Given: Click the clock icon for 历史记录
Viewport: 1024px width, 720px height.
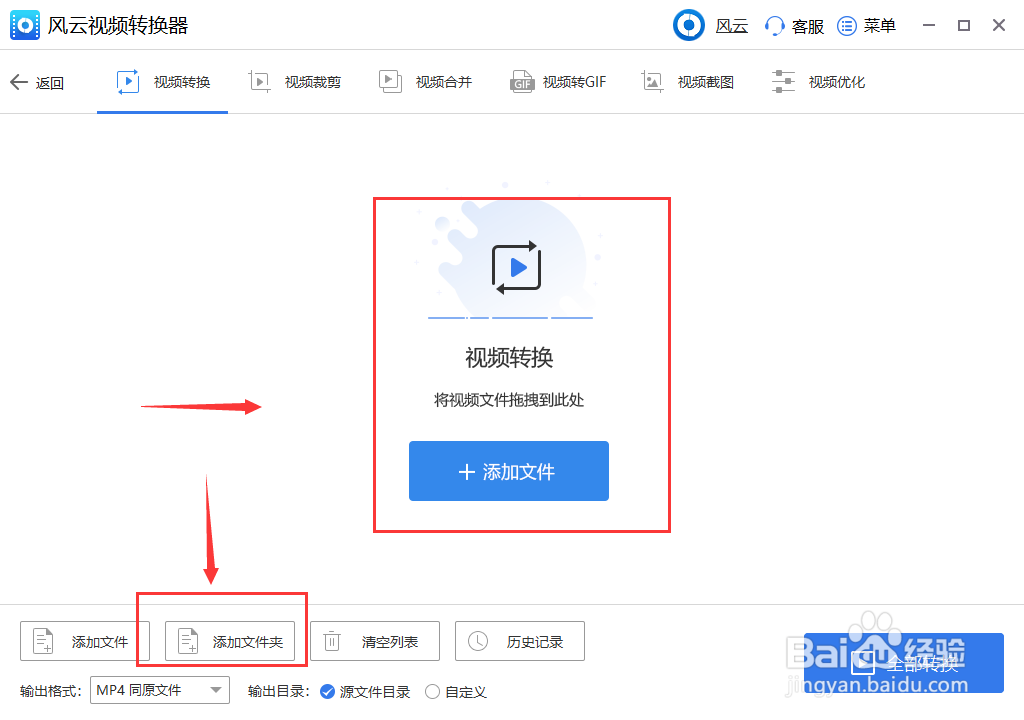Looking at the screenshot, I should (478, 641).
